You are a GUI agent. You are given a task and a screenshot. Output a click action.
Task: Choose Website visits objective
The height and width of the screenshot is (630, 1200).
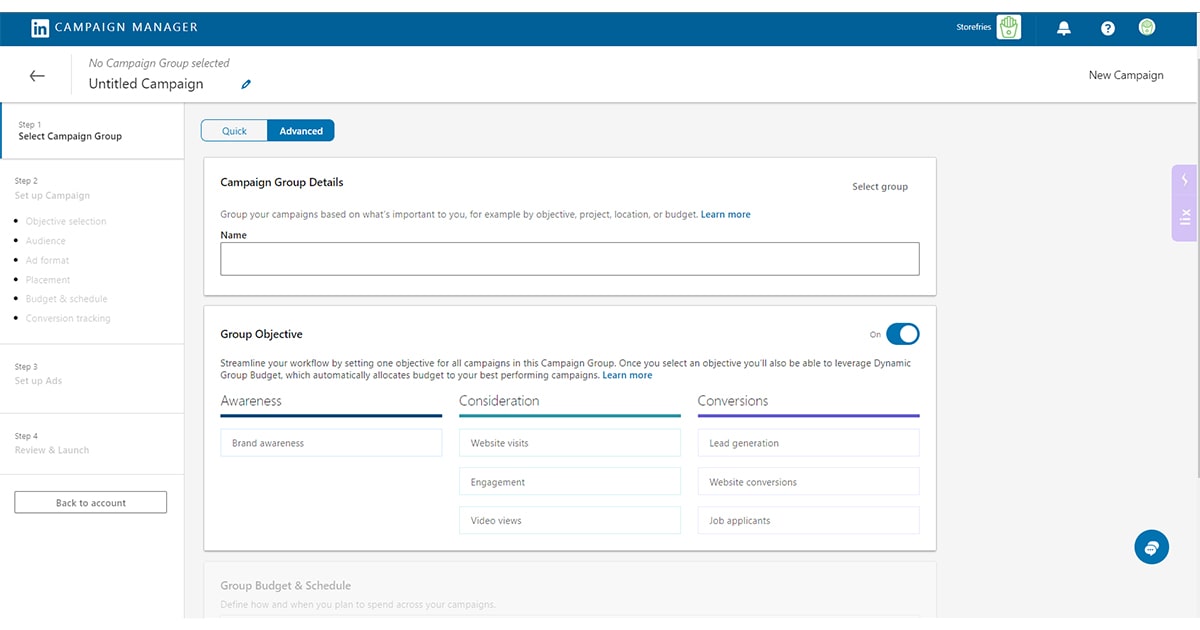569,443
